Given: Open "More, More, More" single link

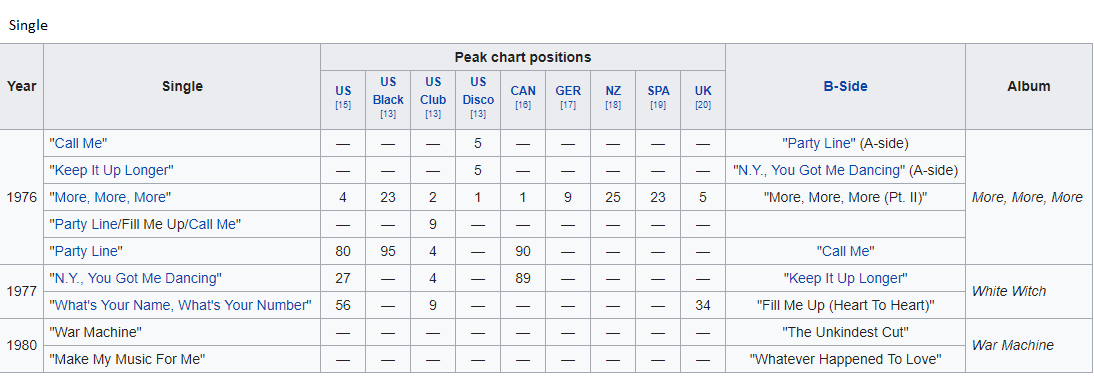Looking at the screenshot, I should 110,197.
